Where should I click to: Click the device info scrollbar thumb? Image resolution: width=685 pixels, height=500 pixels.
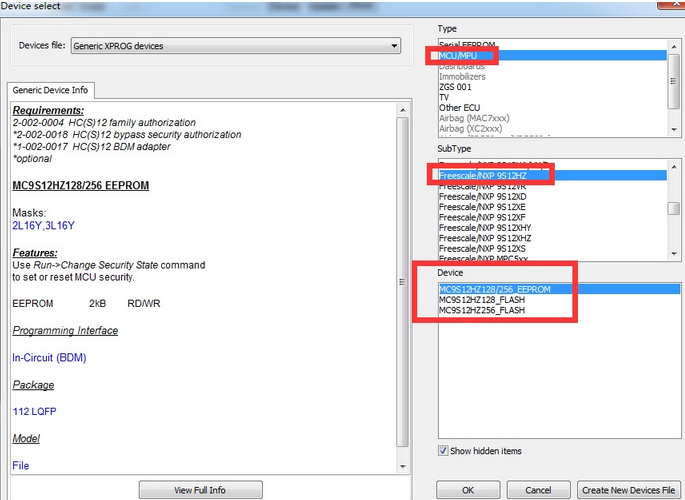pyautogui.click(x=402, y=282)
